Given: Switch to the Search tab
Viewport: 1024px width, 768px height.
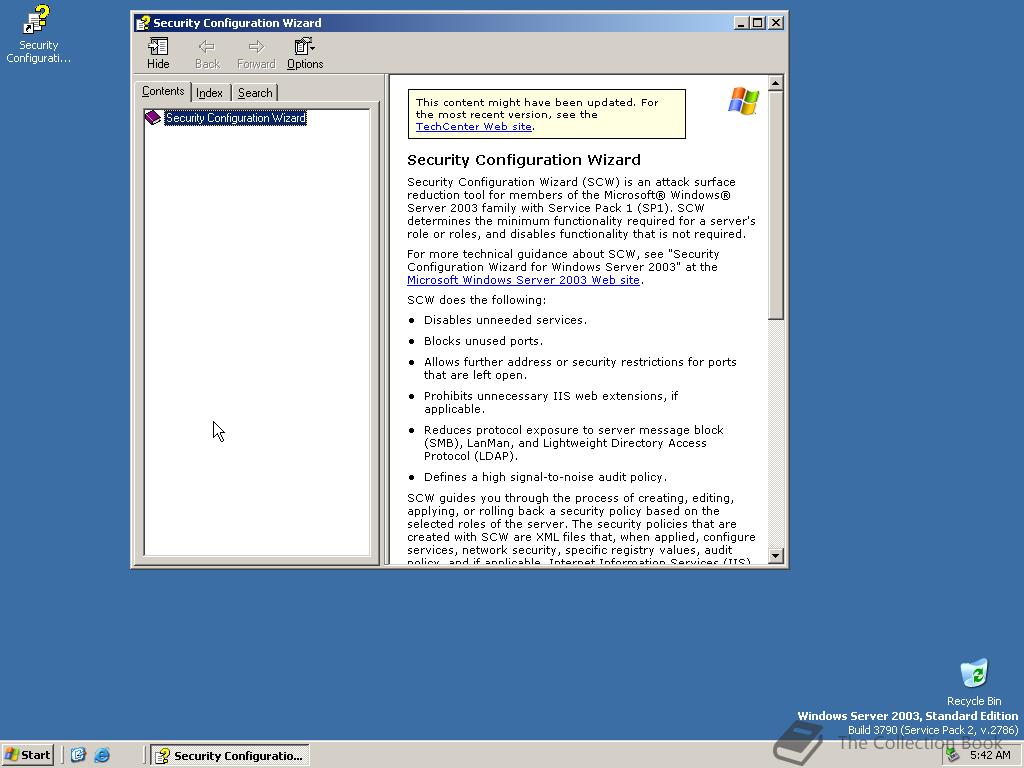Looking at the screenshot, I should (x=255, y=93).
